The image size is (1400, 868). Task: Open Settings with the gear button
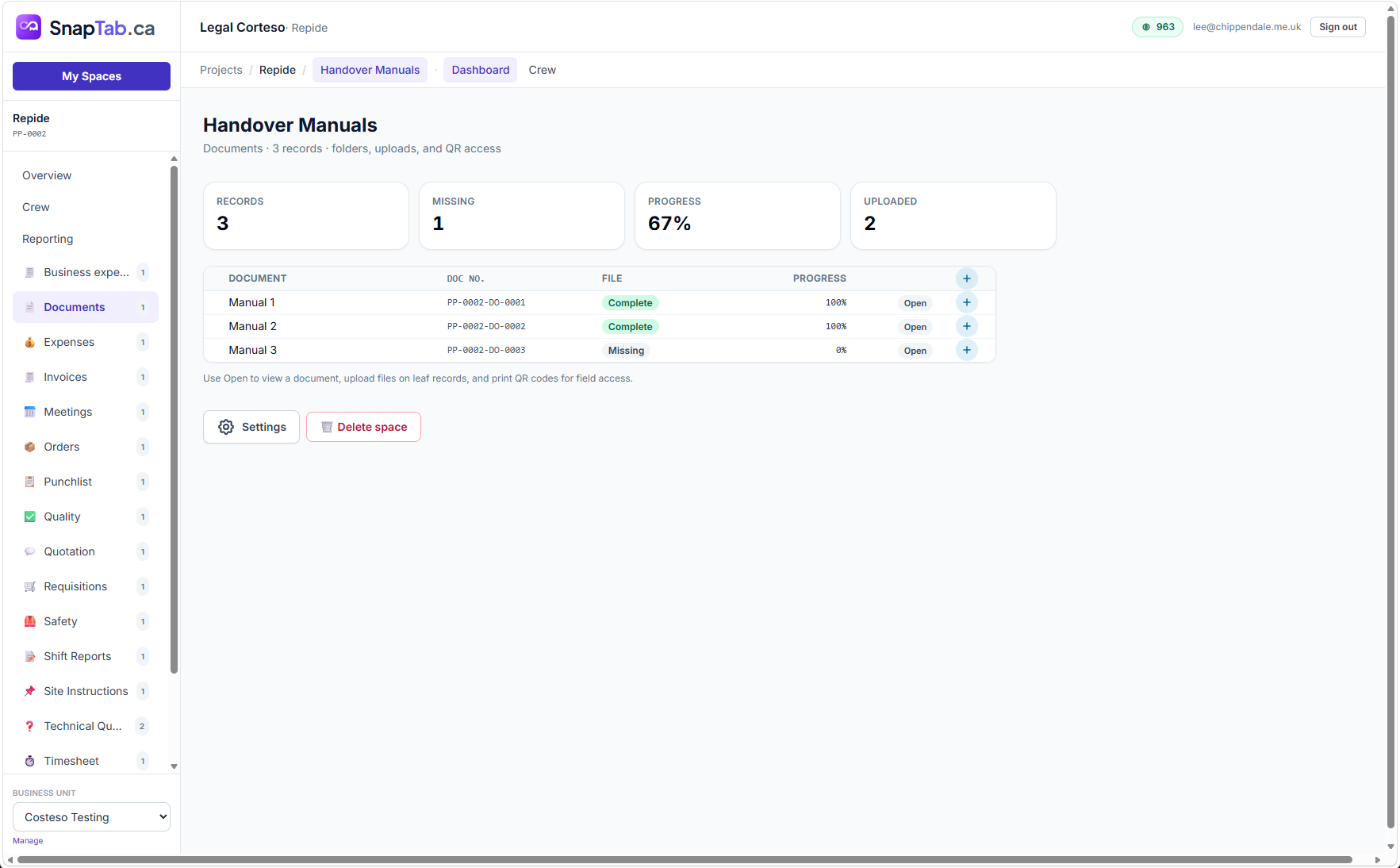click(x=251, y=427)
